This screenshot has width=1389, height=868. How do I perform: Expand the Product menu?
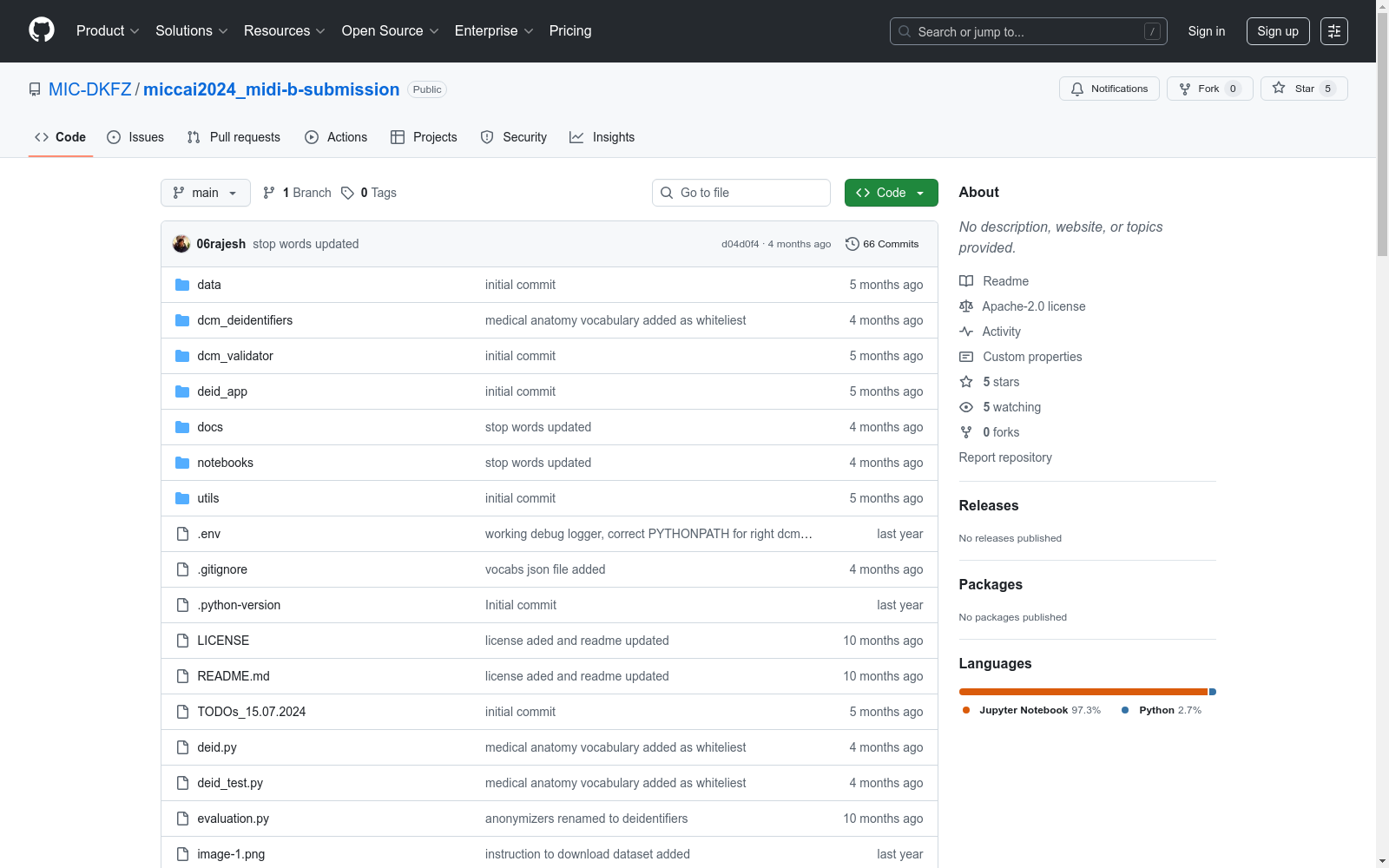tap(108, 30)
